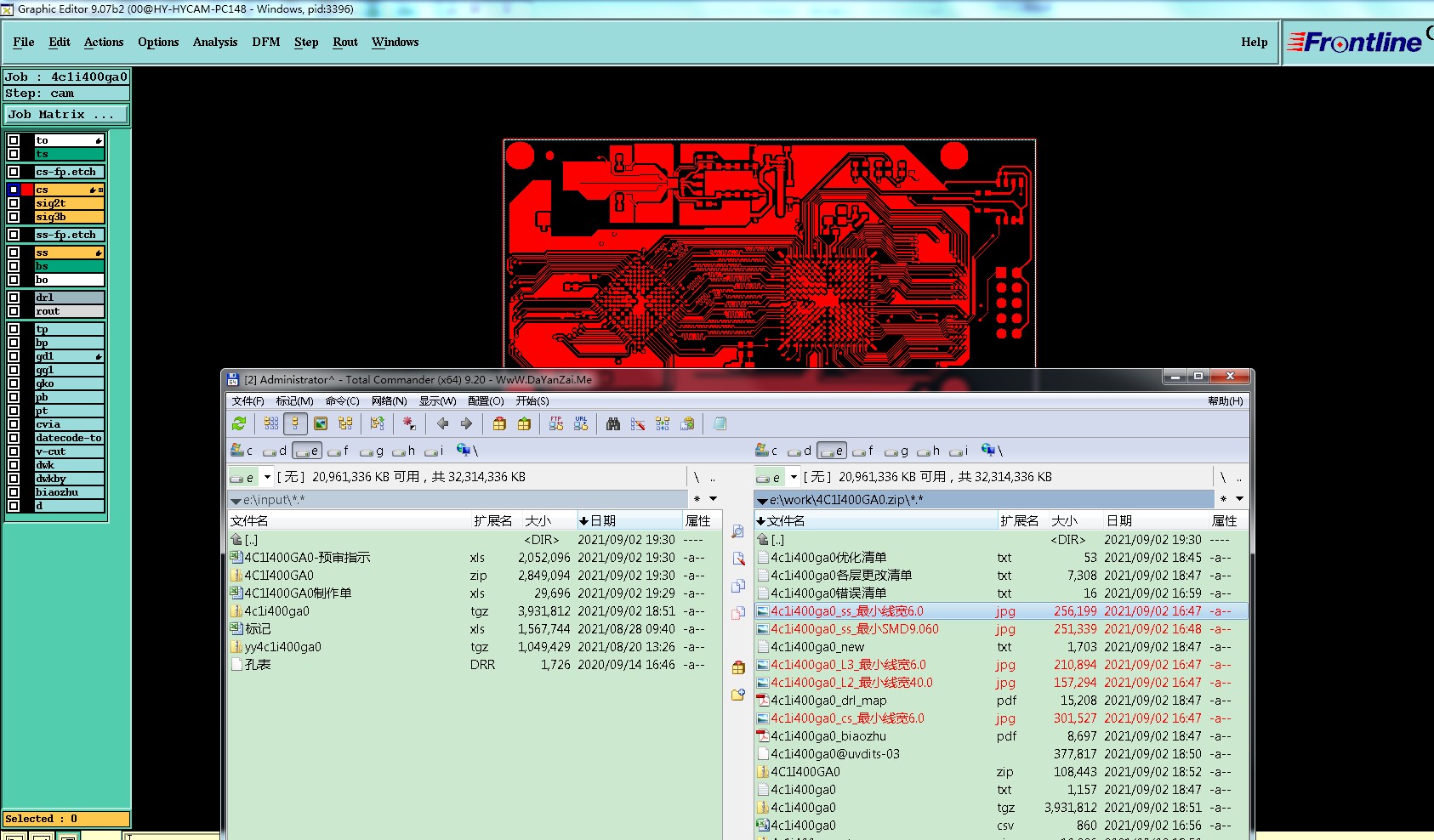Switch to thumbnail view icon

321,423
